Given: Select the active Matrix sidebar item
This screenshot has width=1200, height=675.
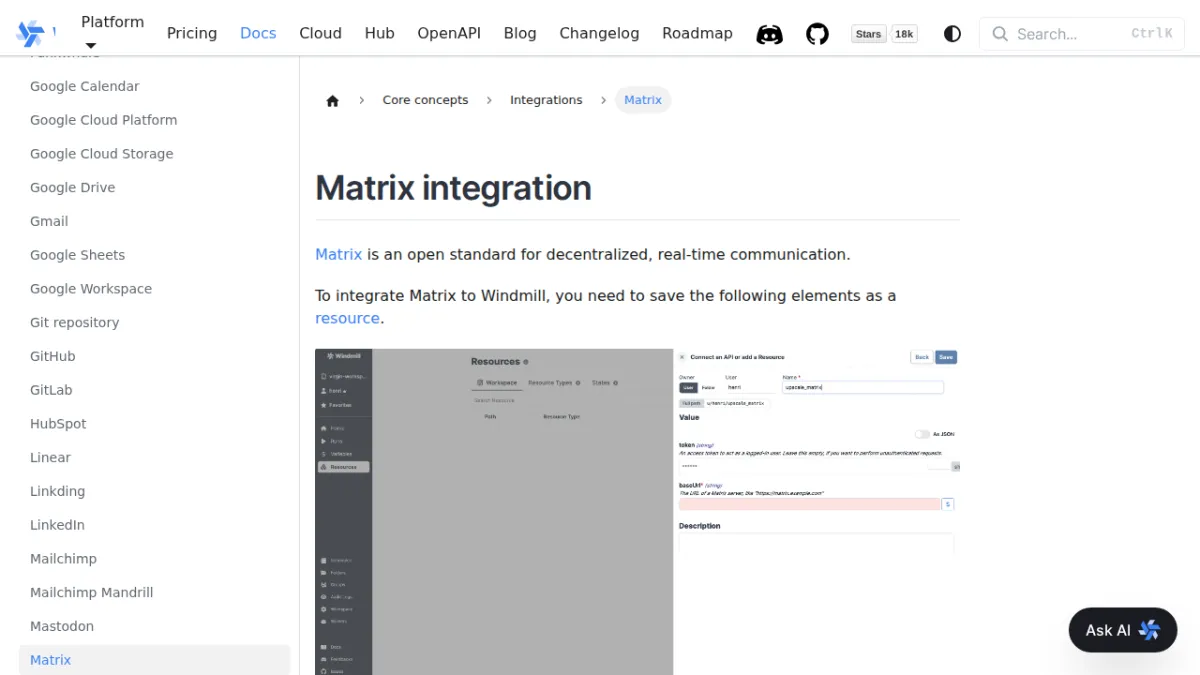Looking at the screenshot, I should (x=155, y=660).
